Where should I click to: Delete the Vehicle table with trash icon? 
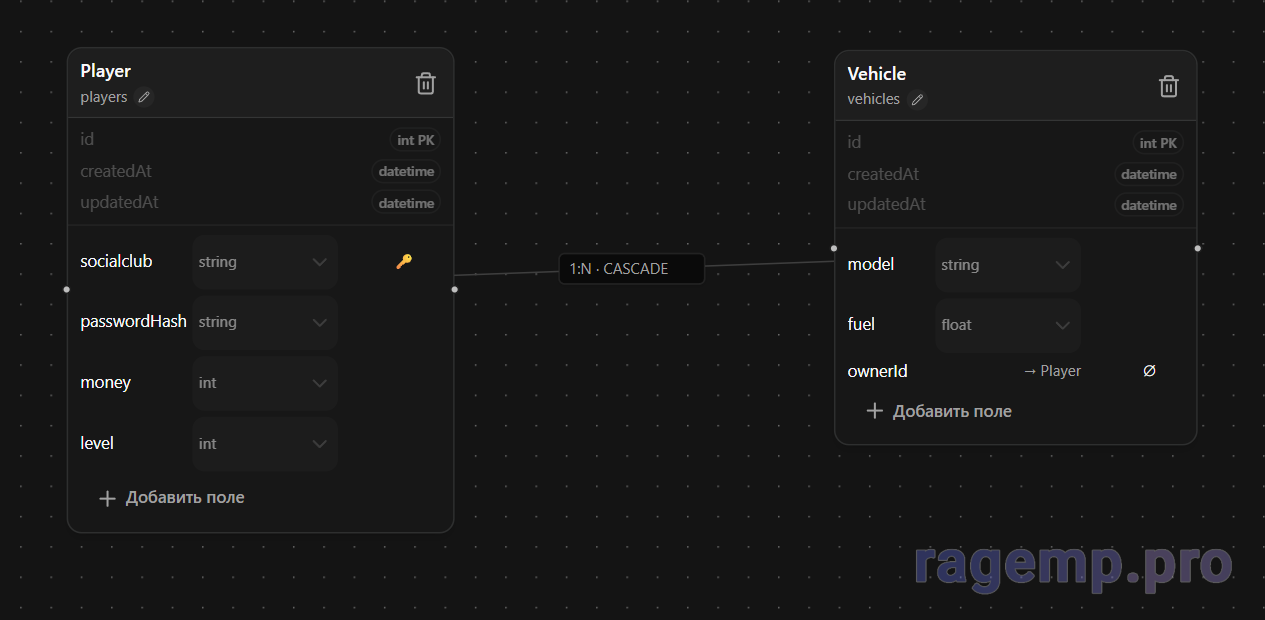click(x=1168, y=87)
